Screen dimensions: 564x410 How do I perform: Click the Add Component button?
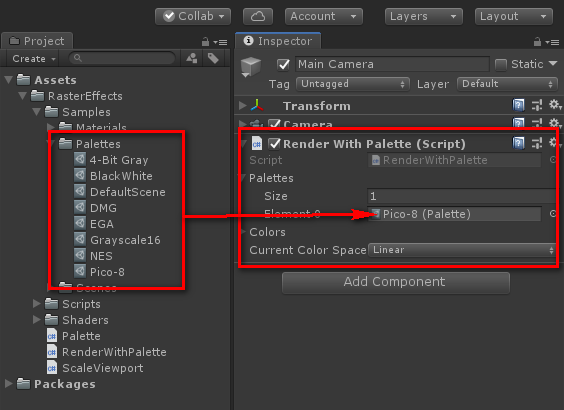tap(396, 283)
